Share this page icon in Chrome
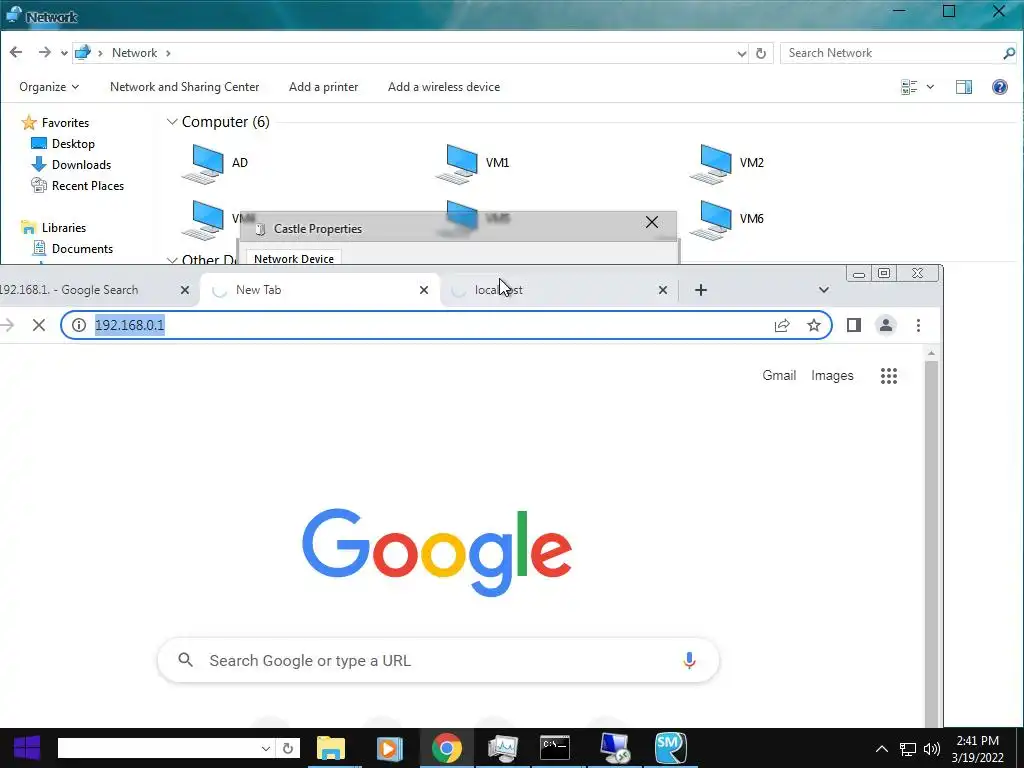 pos(782,325)
